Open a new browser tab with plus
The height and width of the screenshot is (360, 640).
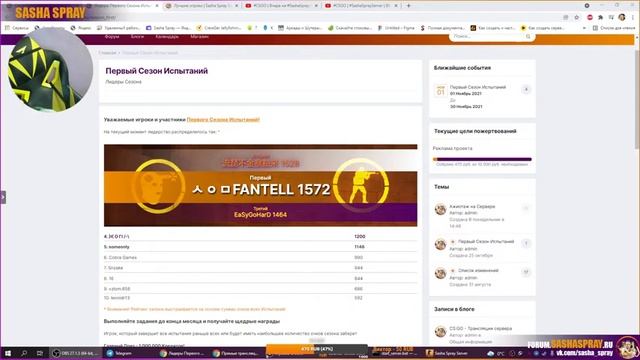[x=409, y=6]
